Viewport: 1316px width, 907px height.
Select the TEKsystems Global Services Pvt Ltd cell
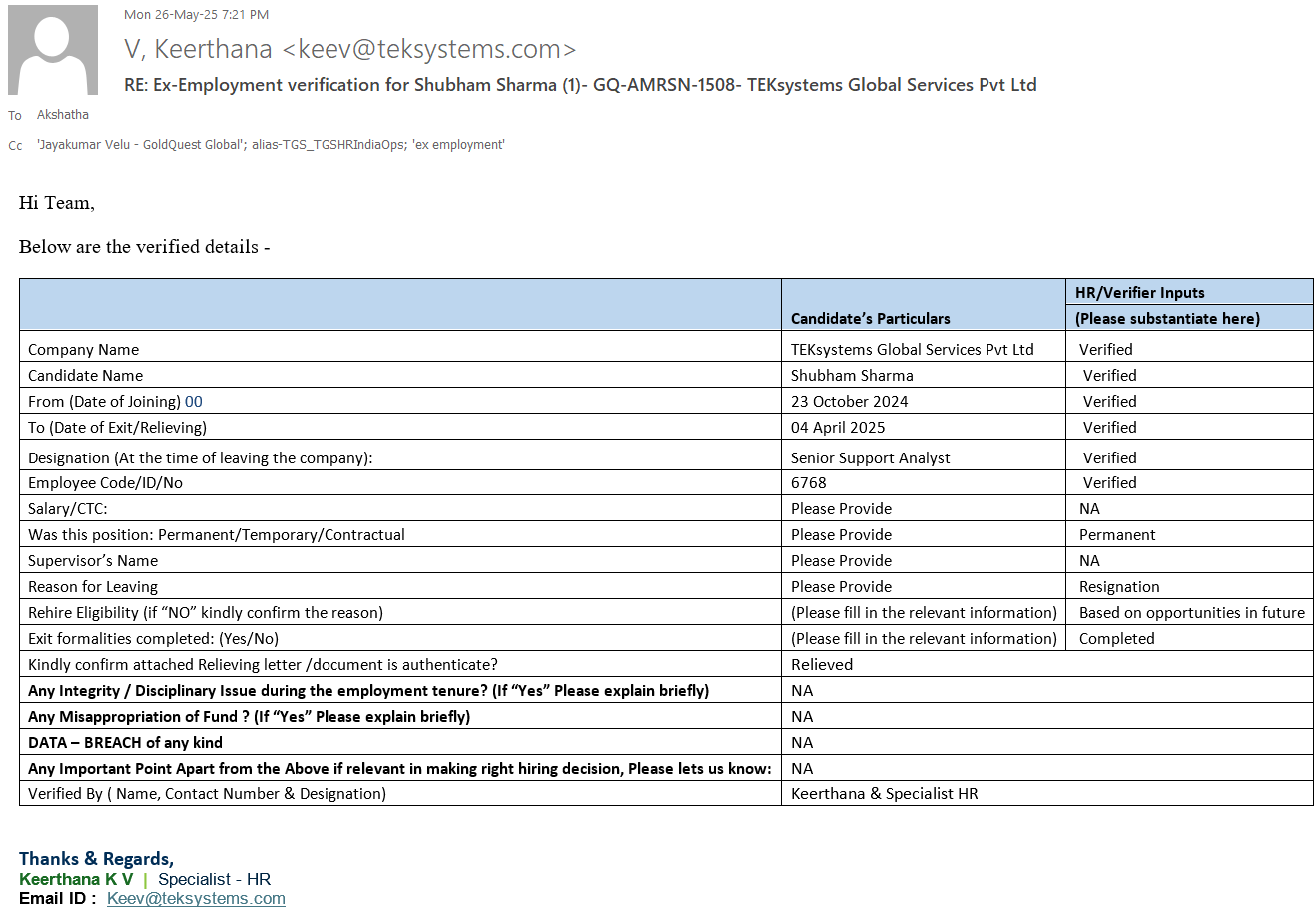[x=912, y=350]
